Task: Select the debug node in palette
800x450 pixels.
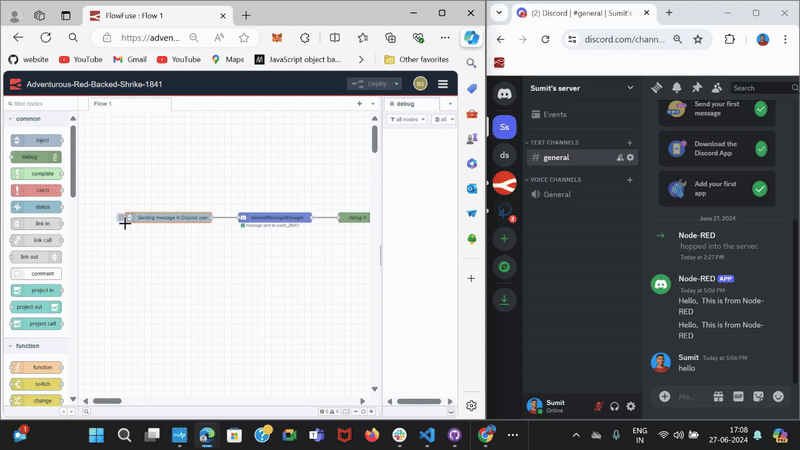Action: [36, 157]
